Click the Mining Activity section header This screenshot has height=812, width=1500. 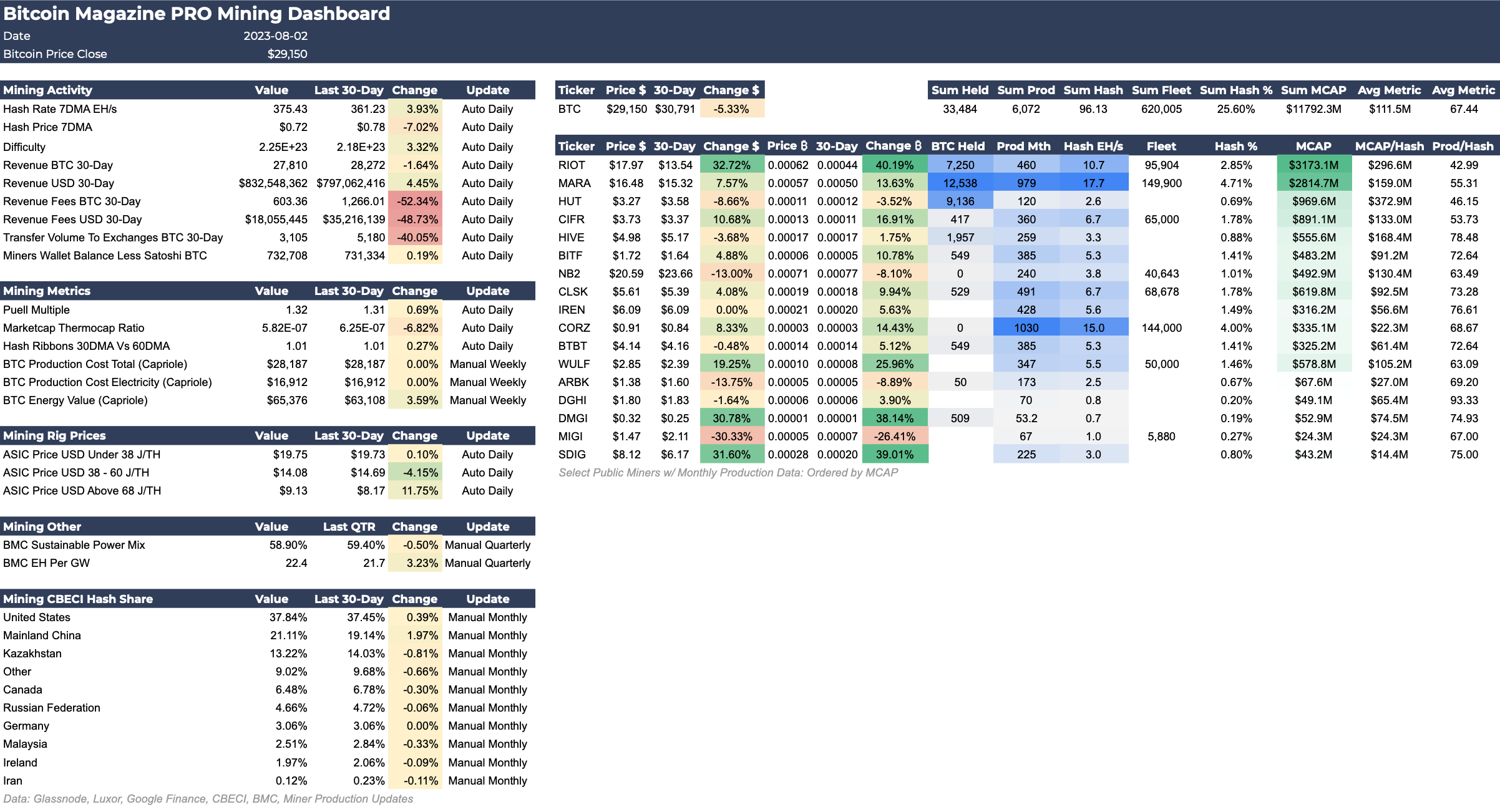pos(47,90)
